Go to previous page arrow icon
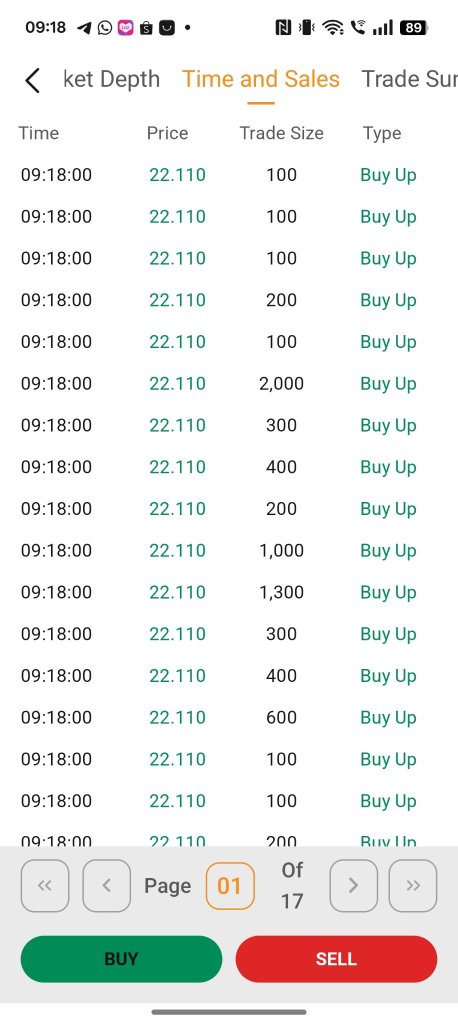The height and width of the screenshot is (1024, 458). (x=106, y=886)
